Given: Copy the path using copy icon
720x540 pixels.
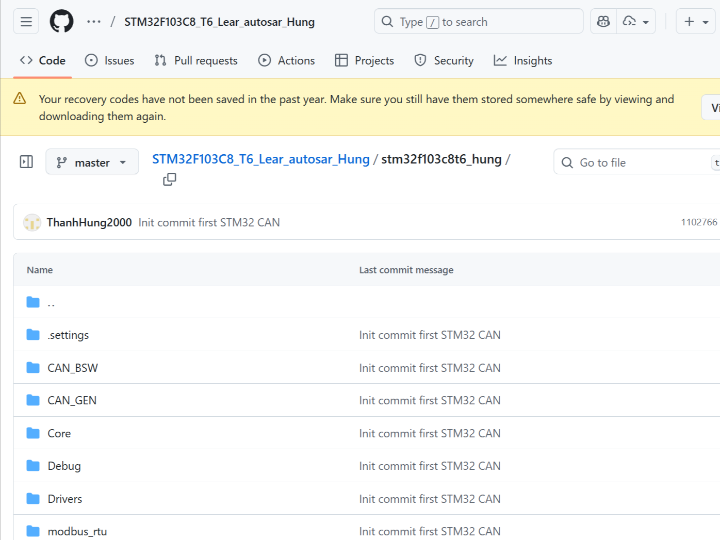Looking at the screenshot, I should [x=169, y=179].
